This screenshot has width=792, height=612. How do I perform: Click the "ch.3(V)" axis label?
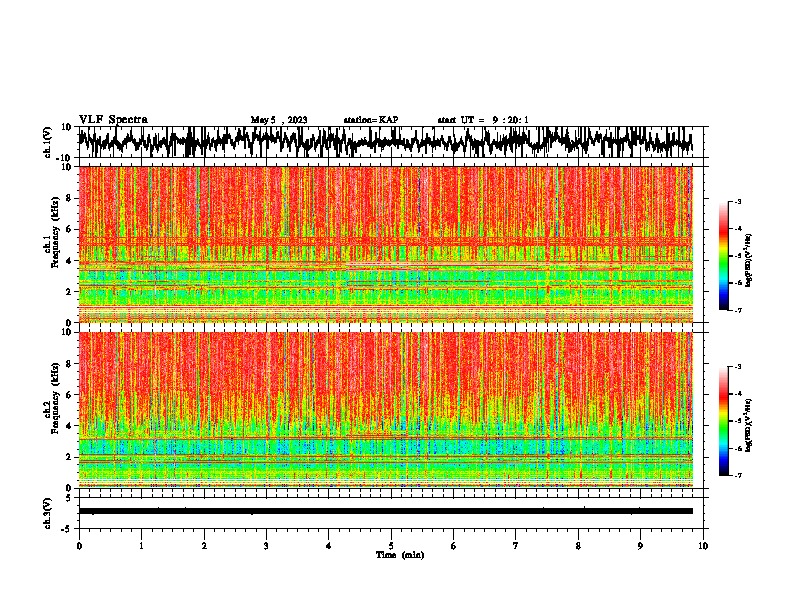(x=48, y=513)
